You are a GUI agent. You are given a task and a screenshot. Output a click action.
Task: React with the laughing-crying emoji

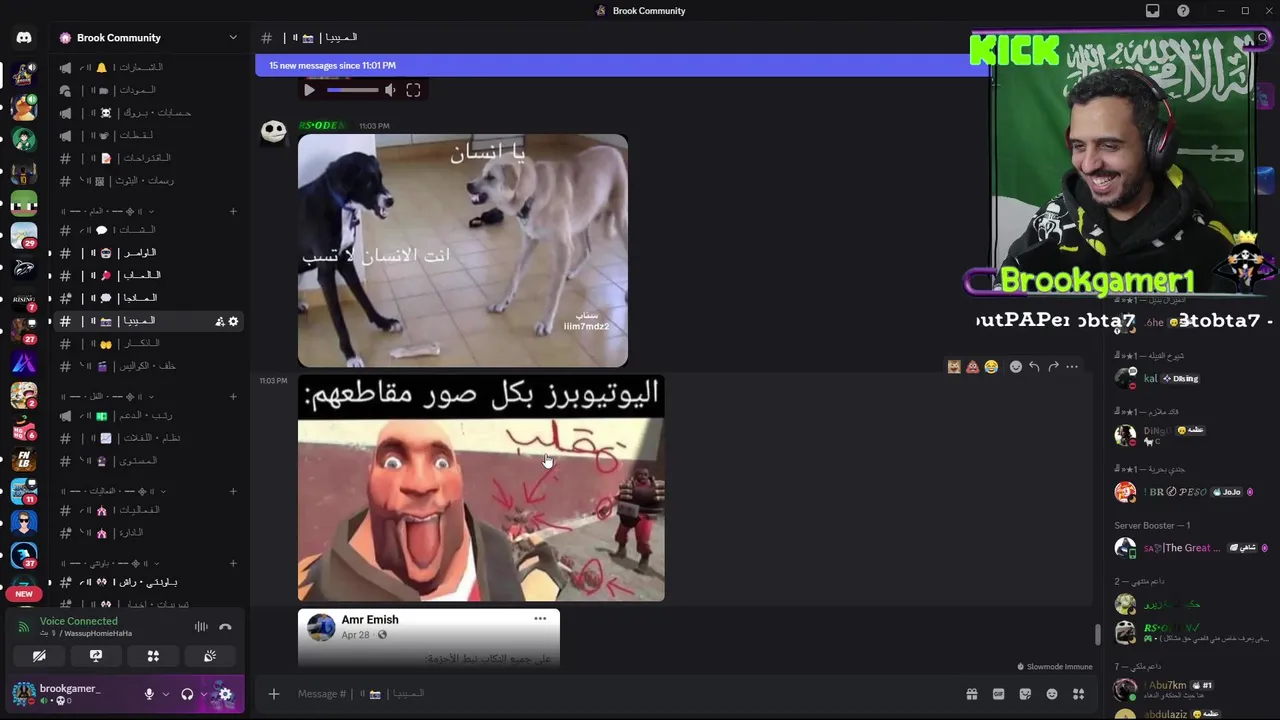point(991,367)
